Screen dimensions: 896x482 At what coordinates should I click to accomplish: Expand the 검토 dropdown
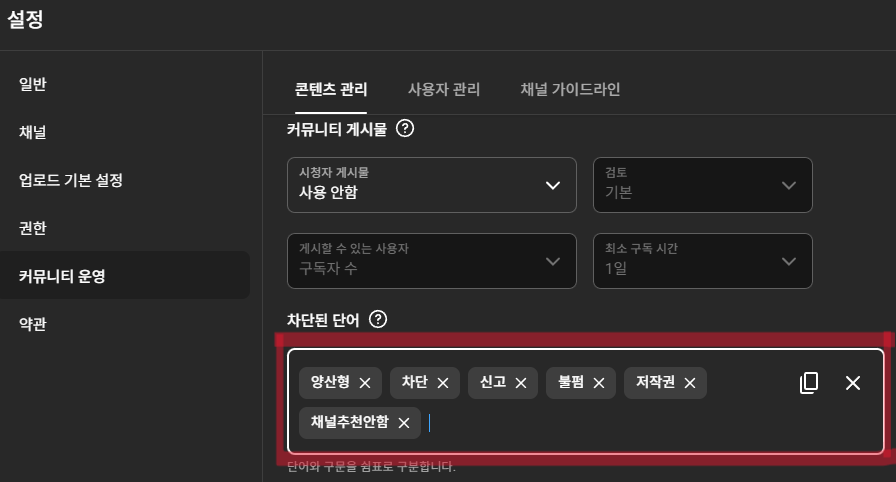(x=703, y=185)
